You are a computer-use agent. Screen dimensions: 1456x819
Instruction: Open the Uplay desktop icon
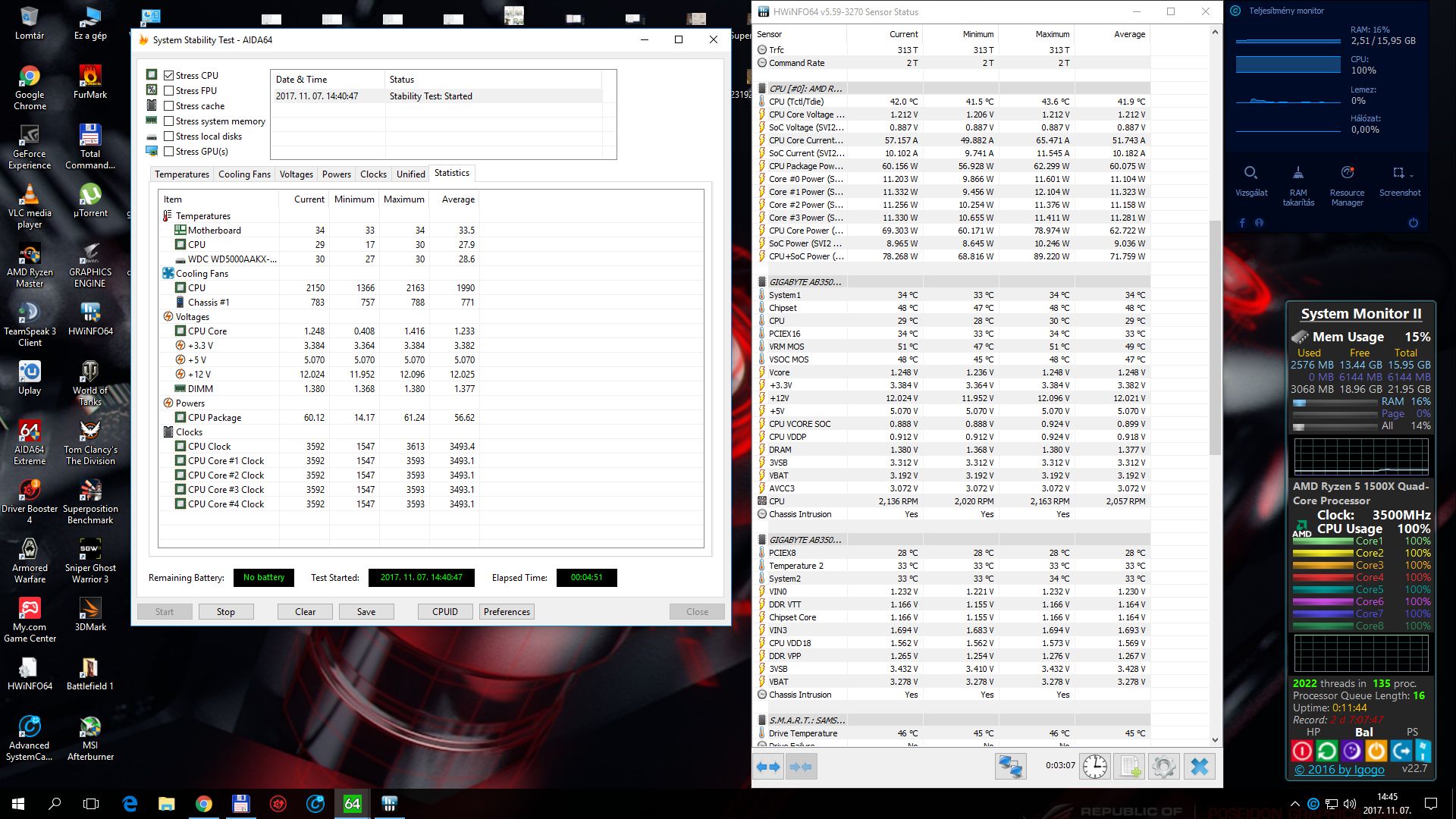pyautogui.click(x=30, y=378)
